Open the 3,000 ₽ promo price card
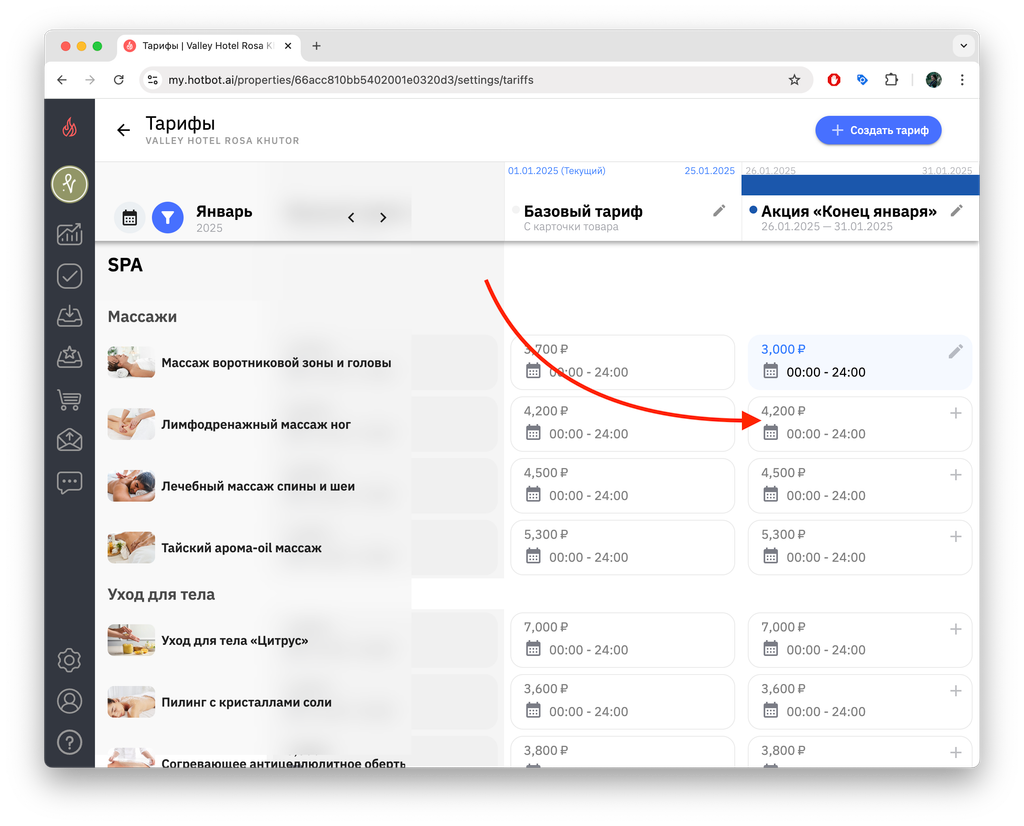 [x=859, y=362]
